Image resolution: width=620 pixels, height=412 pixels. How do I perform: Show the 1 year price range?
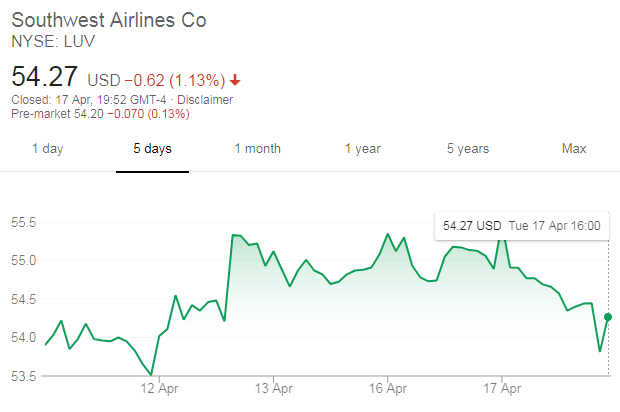coord(363,149)
